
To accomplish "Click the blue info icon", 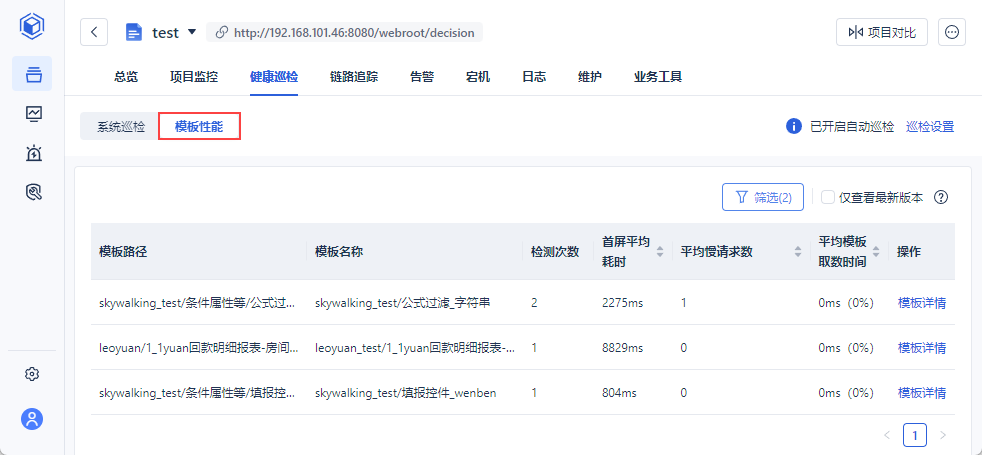I will [x=794, y=126].
